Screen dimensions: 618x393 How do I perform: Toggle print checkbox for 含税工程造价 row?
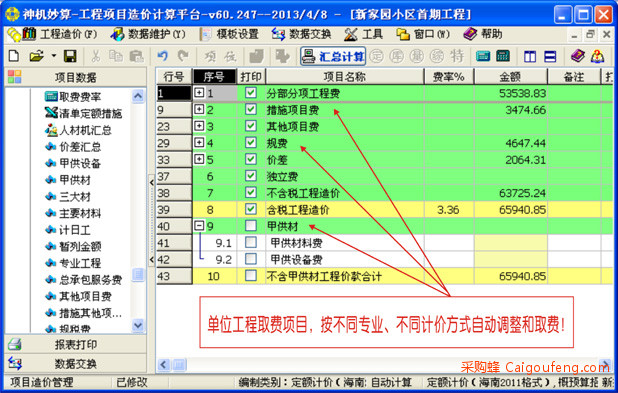tap(251, 209)
